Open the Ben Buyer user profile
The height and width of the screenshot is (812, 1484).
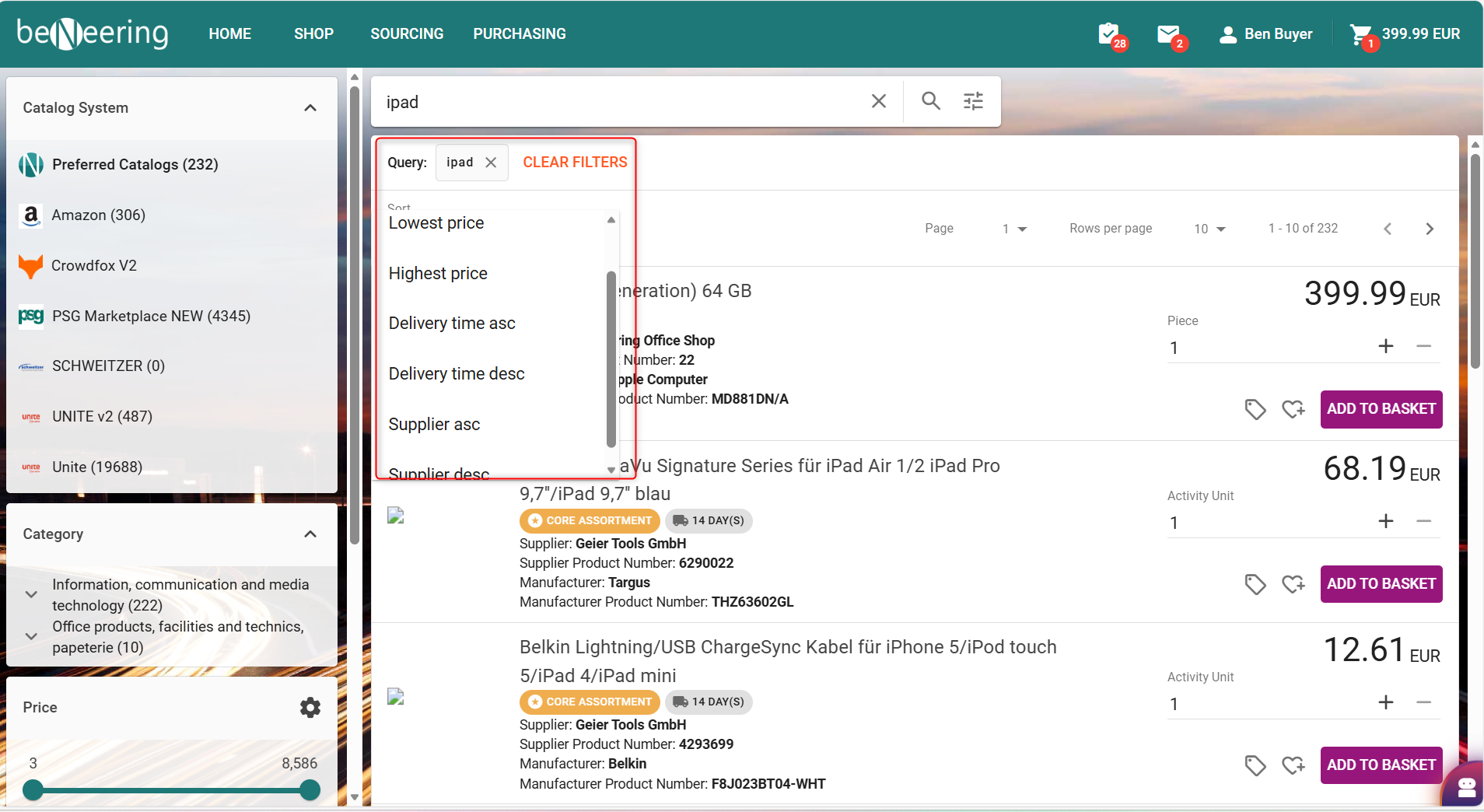click(x=1265, y=34)
